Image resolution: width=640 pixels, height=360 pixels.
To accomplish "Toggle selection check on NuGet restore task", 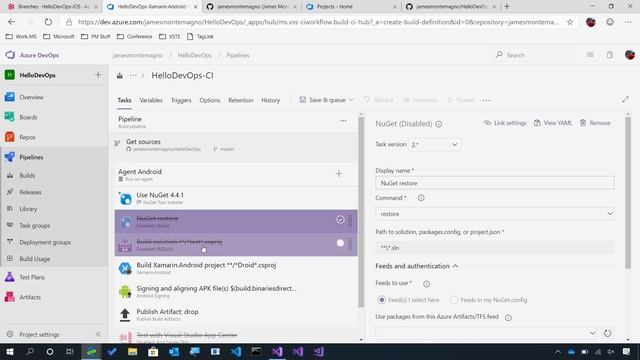I will [x=340, y=220].
